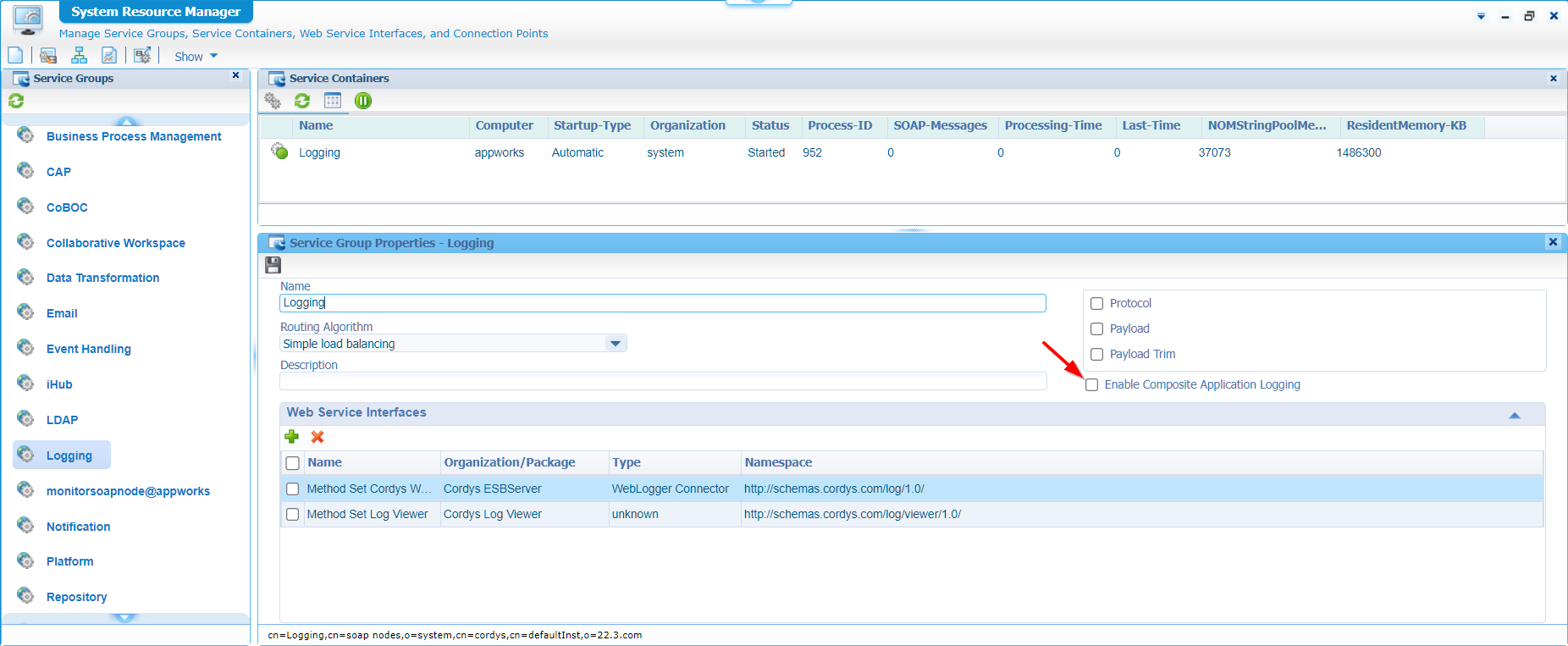This screenshot has width=1568, height=646.
Task: Sort containers by the Startup-Type column
Action: pos(593,125)
